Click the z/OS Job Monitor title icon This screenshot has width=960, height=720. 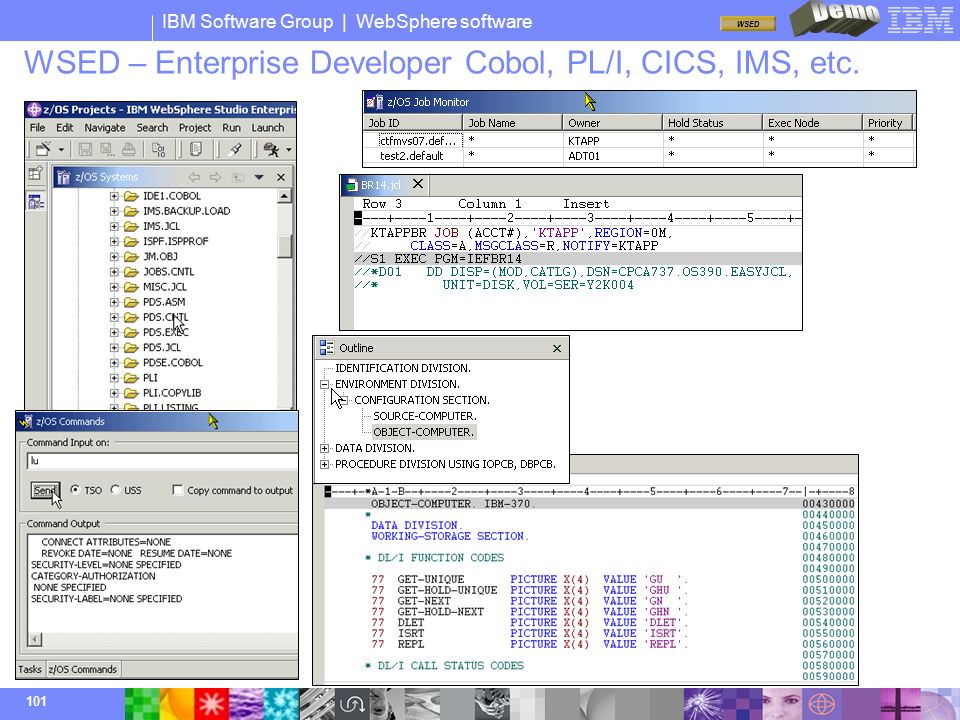coord(375,102)
